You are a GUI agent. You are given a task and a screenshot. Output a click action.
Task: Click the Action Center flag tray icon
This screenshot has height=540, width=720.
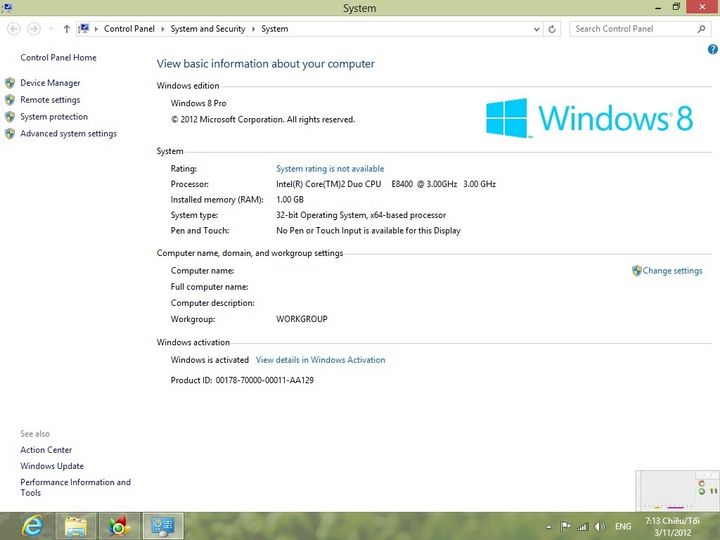[565, 526]
